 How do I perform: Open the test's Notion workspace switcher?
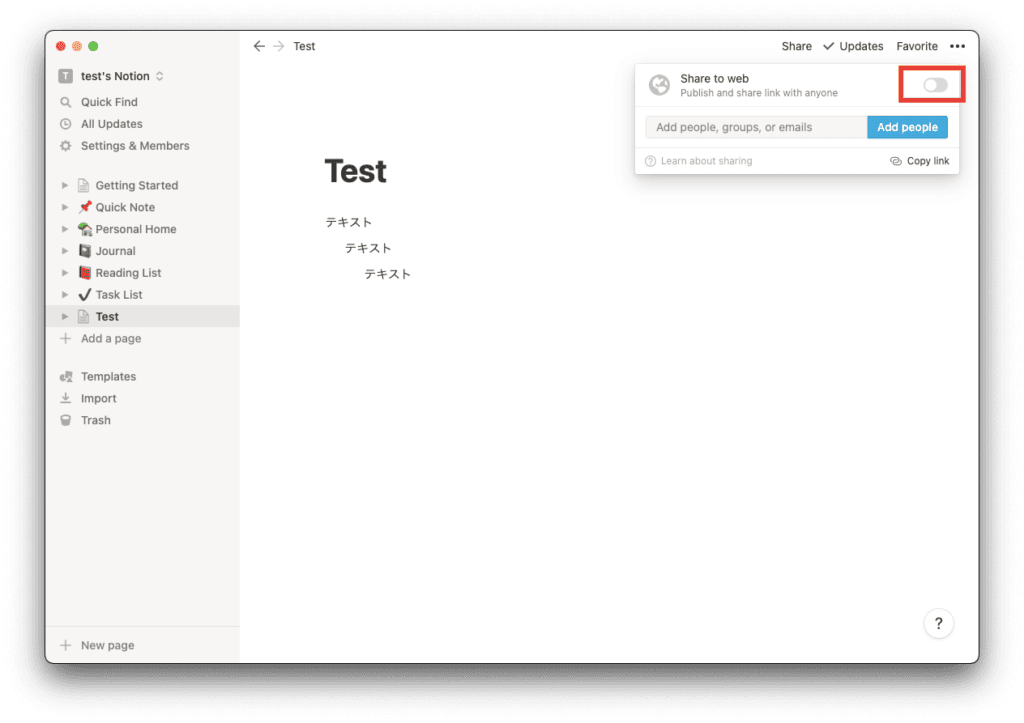click(x=111, y=76)
